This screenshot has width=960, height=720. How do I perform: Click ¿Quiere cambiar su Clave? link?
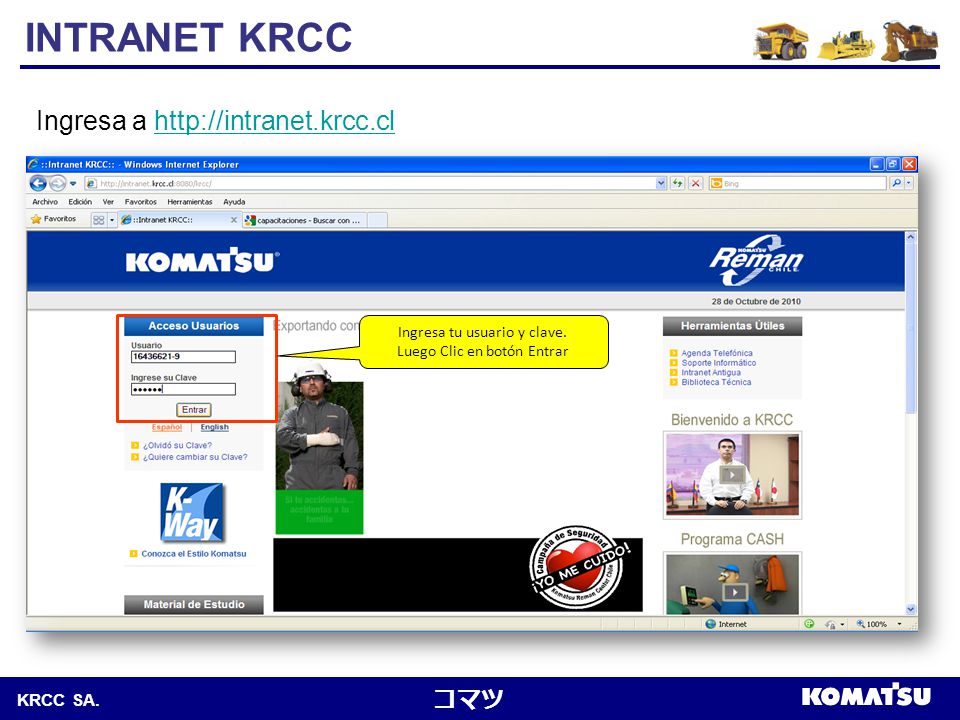tap(195, 457)
